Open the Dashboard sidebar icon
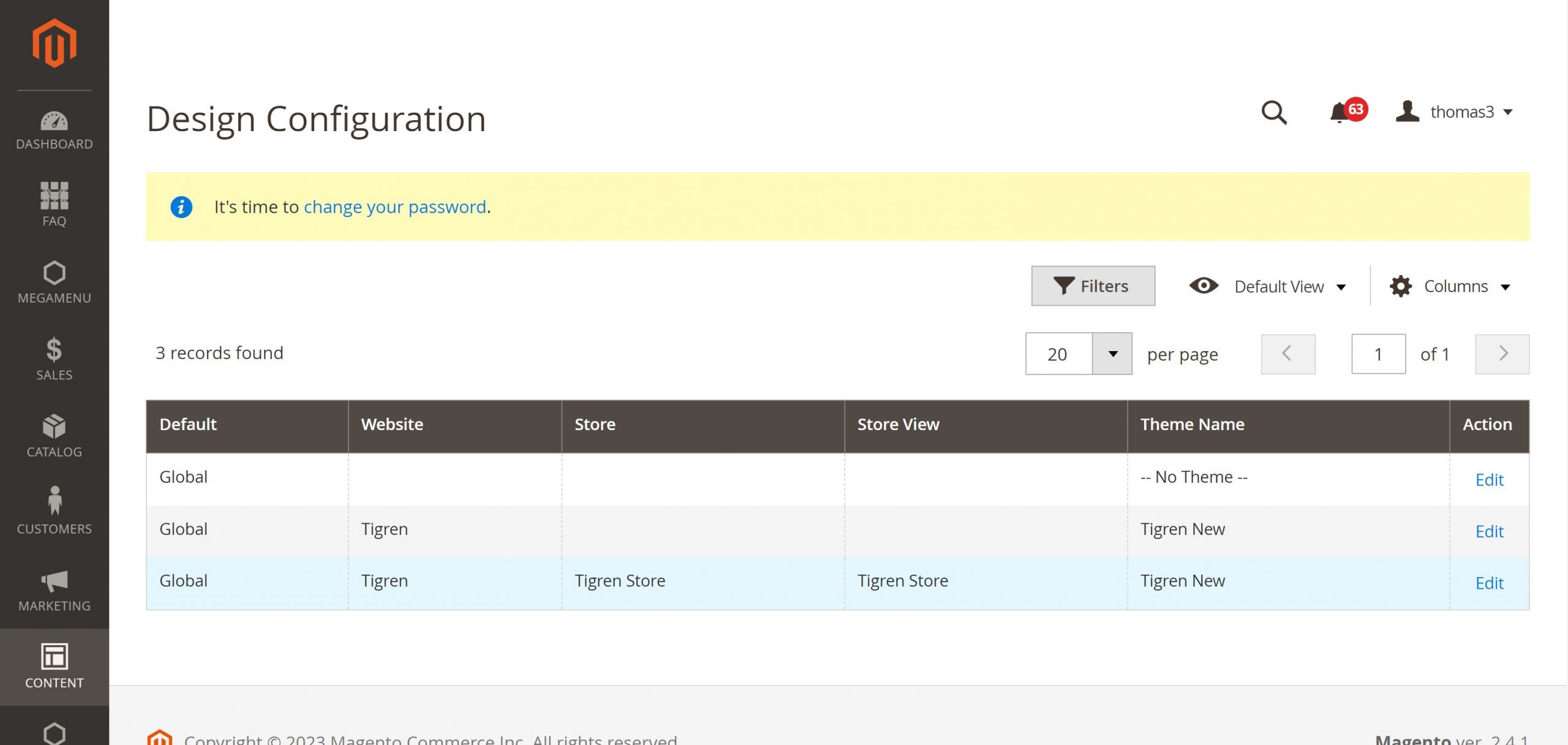This screenshot has height=745, width=1568. 54,130
